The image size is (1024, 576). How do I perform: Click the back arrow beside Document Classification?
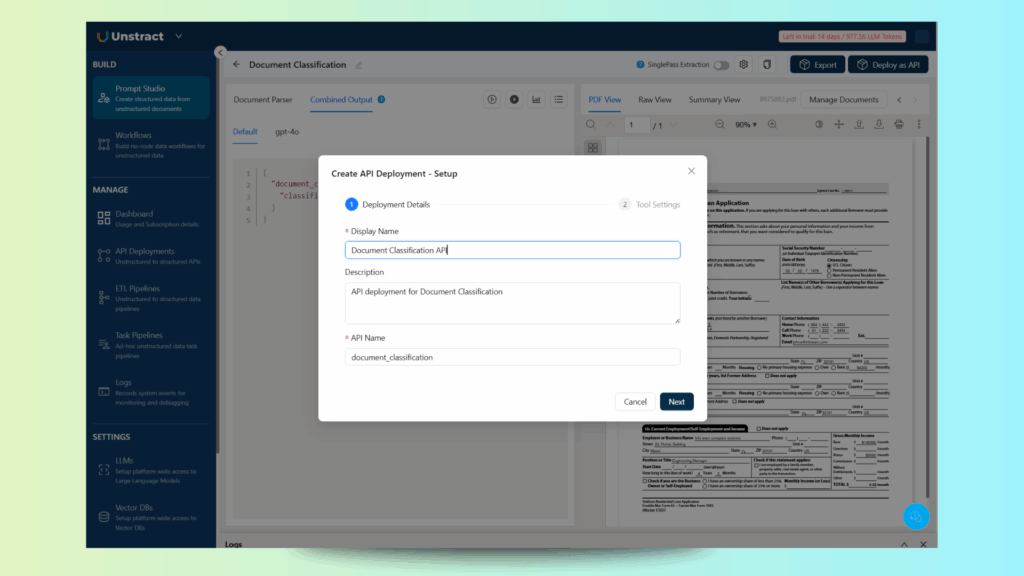(x=237, y=65)
